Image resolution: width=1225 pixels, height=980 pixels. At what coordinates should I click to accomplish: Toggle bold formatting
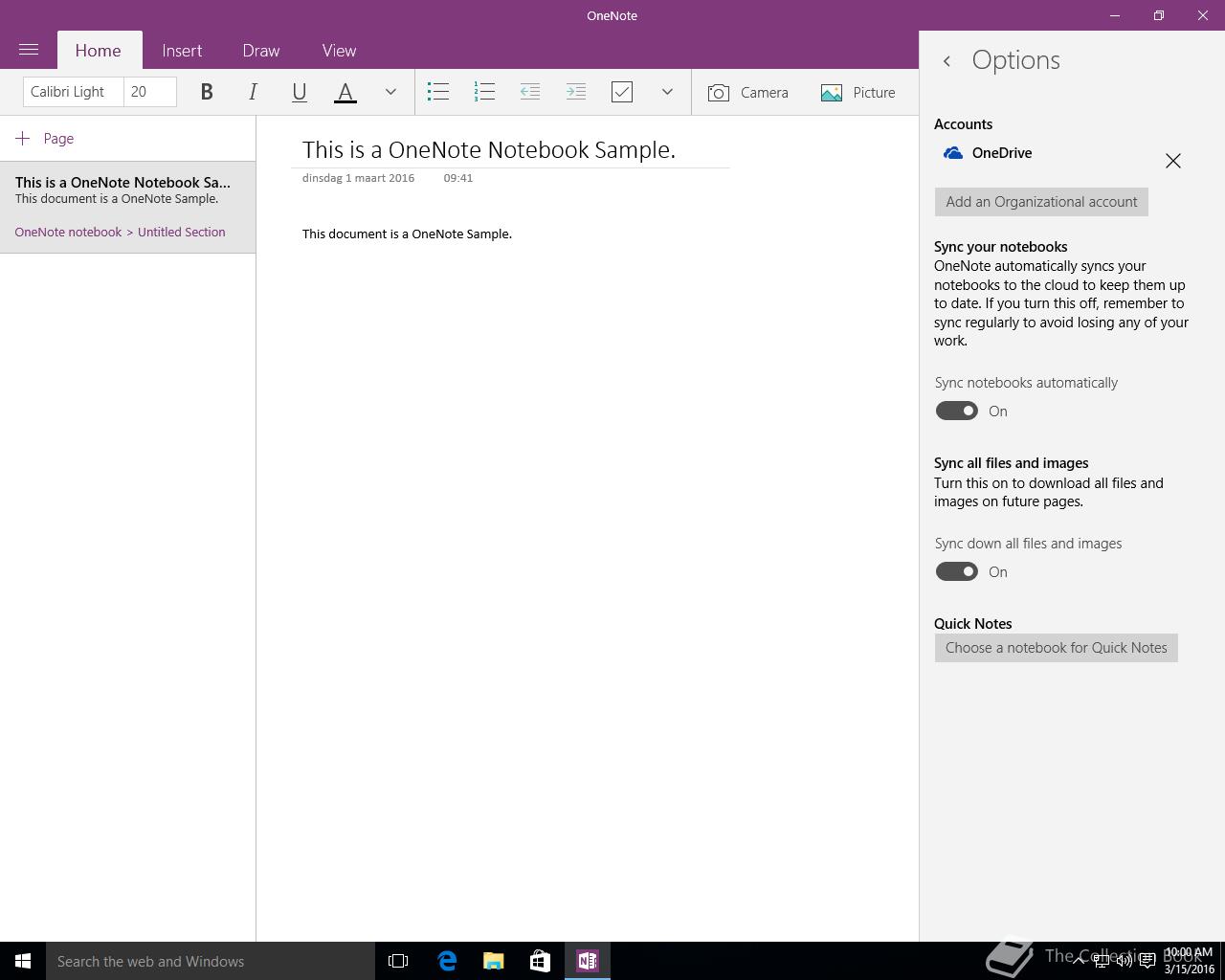point(207,92)
